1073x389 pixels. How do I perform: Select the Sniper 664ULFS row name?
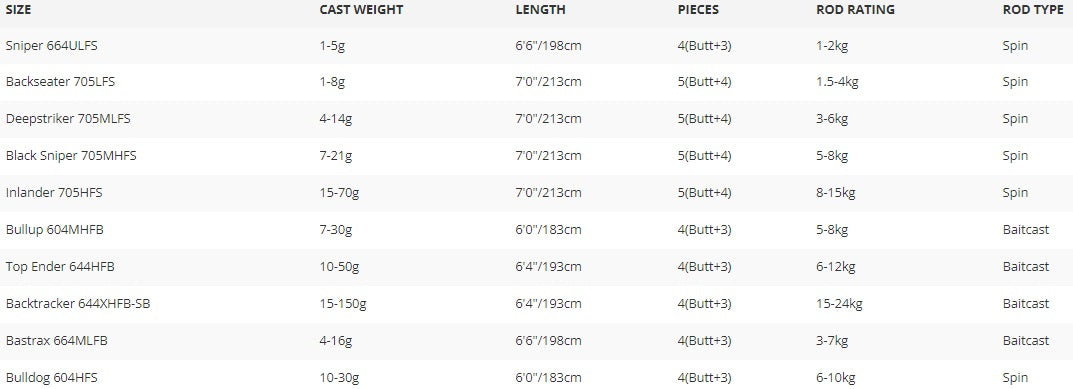[47, 46]
